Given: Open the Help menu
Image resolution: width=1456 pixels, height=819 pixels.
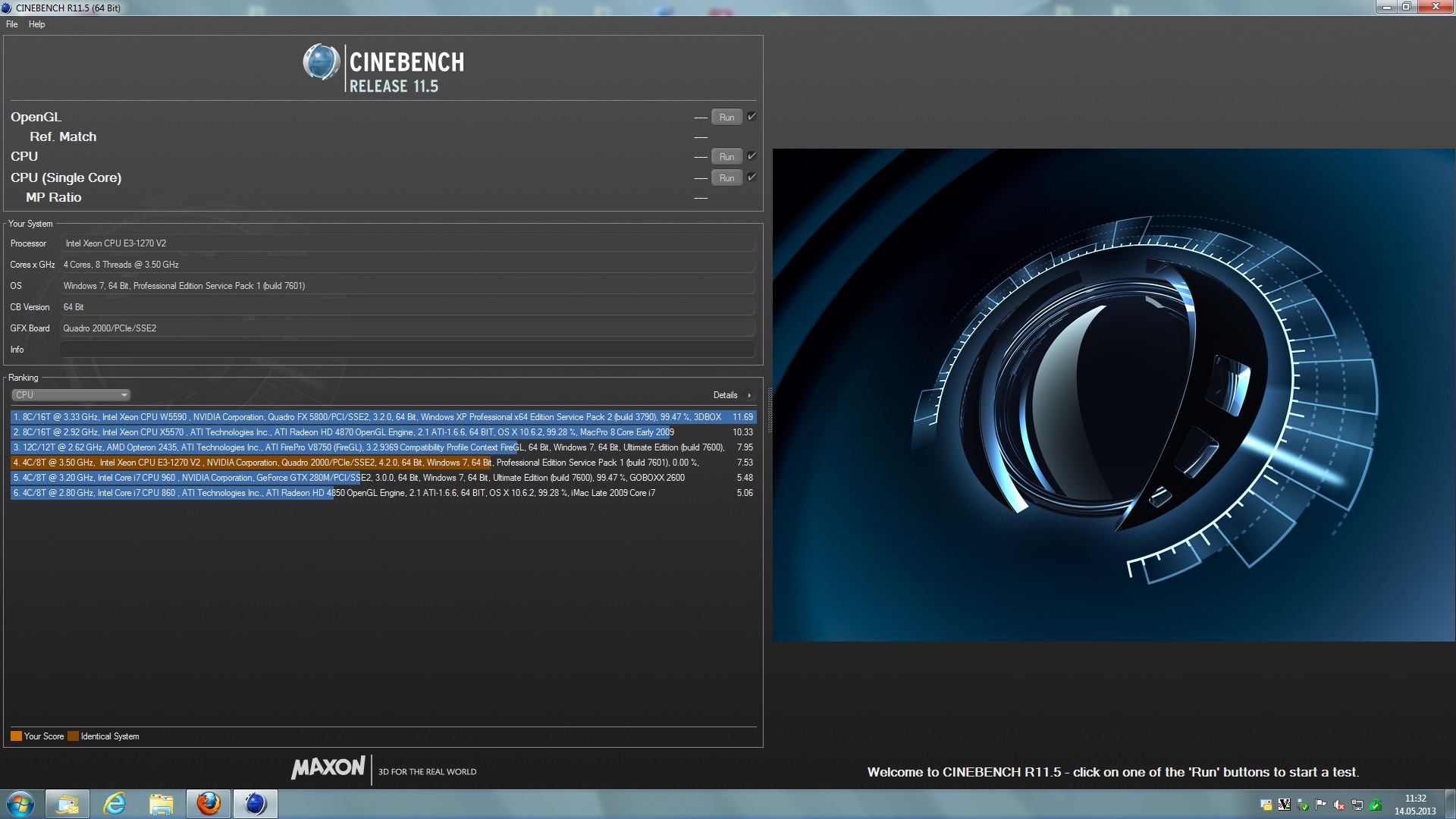Looking at the screenshot, I should 36,24.
